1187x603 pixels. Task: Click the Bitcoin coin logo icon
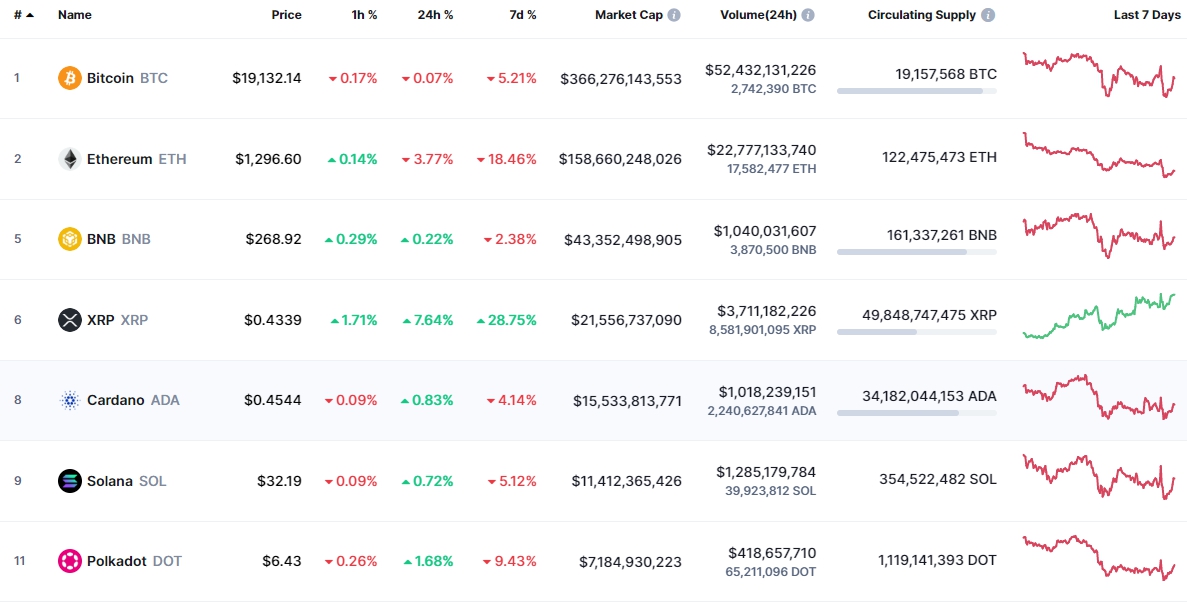(70, 78)
